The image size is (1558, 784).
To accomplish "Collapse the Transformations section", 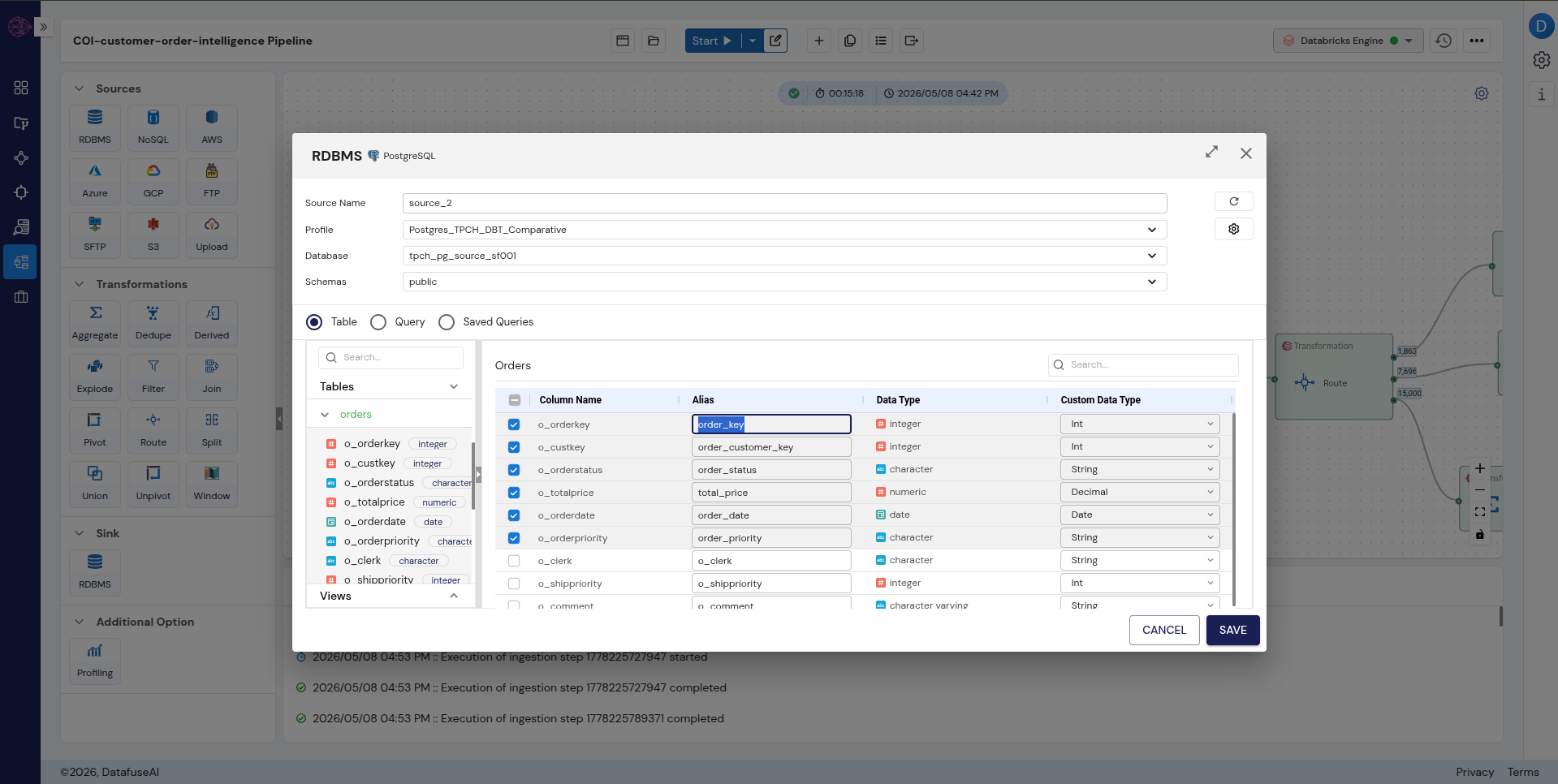I will (x=80, y=284).
